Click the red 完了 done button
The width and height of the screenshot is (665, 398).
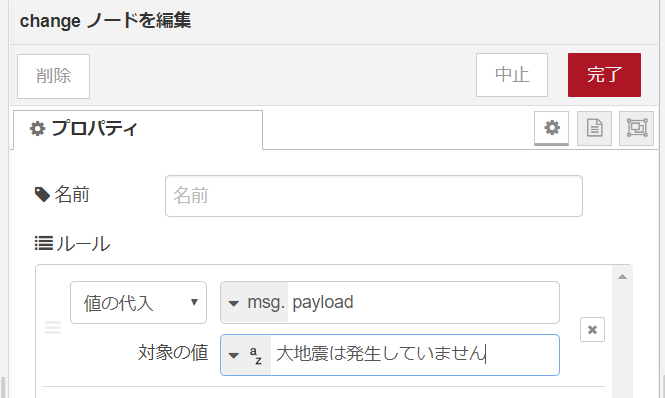pyautogui.click(x=604, y=75)
